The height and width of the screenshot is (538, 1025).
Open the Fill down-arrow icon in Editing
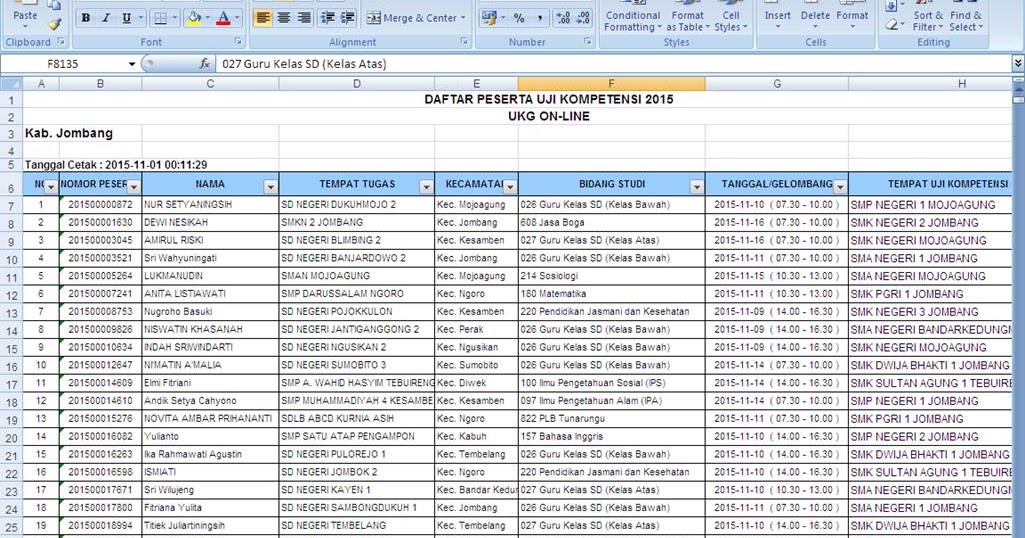pyautogui.click(x=892, y=7)
